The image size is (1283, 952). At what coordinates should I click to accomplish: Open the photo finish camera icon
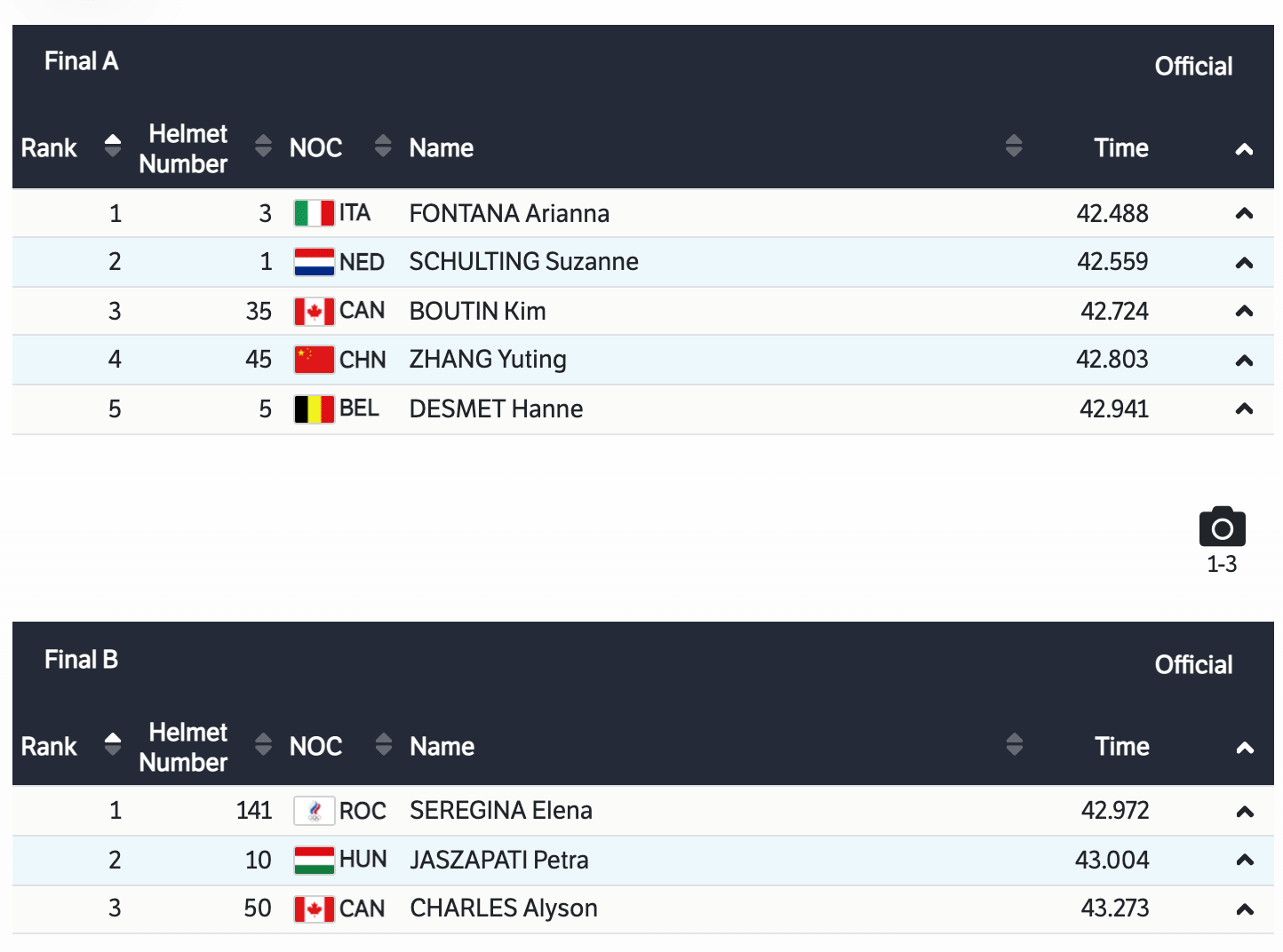pos(1222,527)
